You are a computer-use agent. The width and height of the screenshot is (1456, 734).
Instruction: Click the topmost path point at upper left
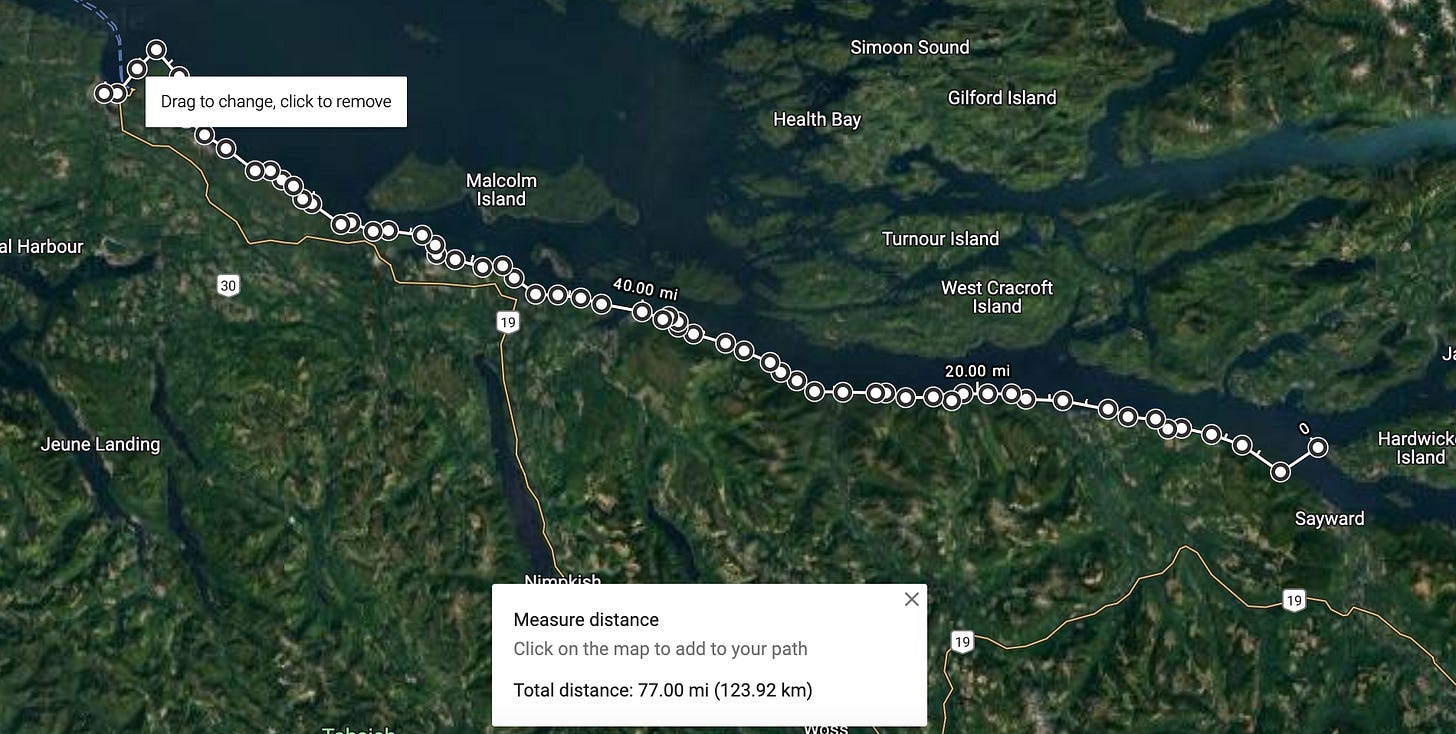tap(157, 49)
